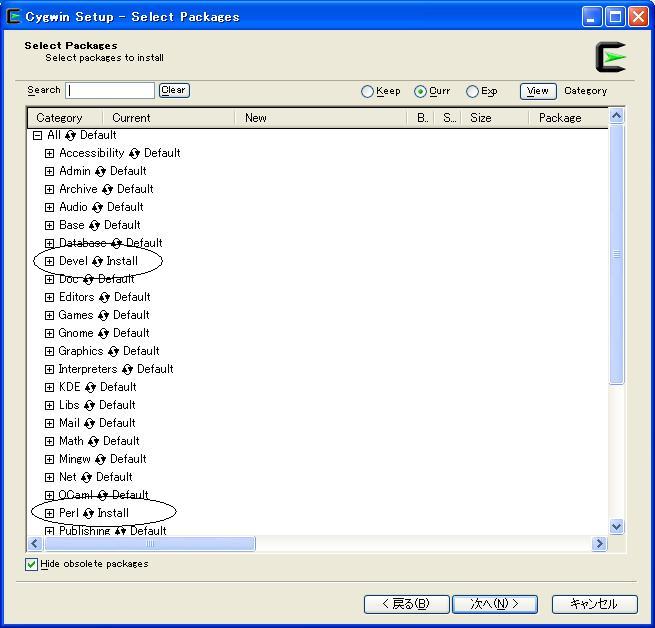Click the scroll left arrow
655x628 pixels.
pyautogui.click(x=35, y=544)
